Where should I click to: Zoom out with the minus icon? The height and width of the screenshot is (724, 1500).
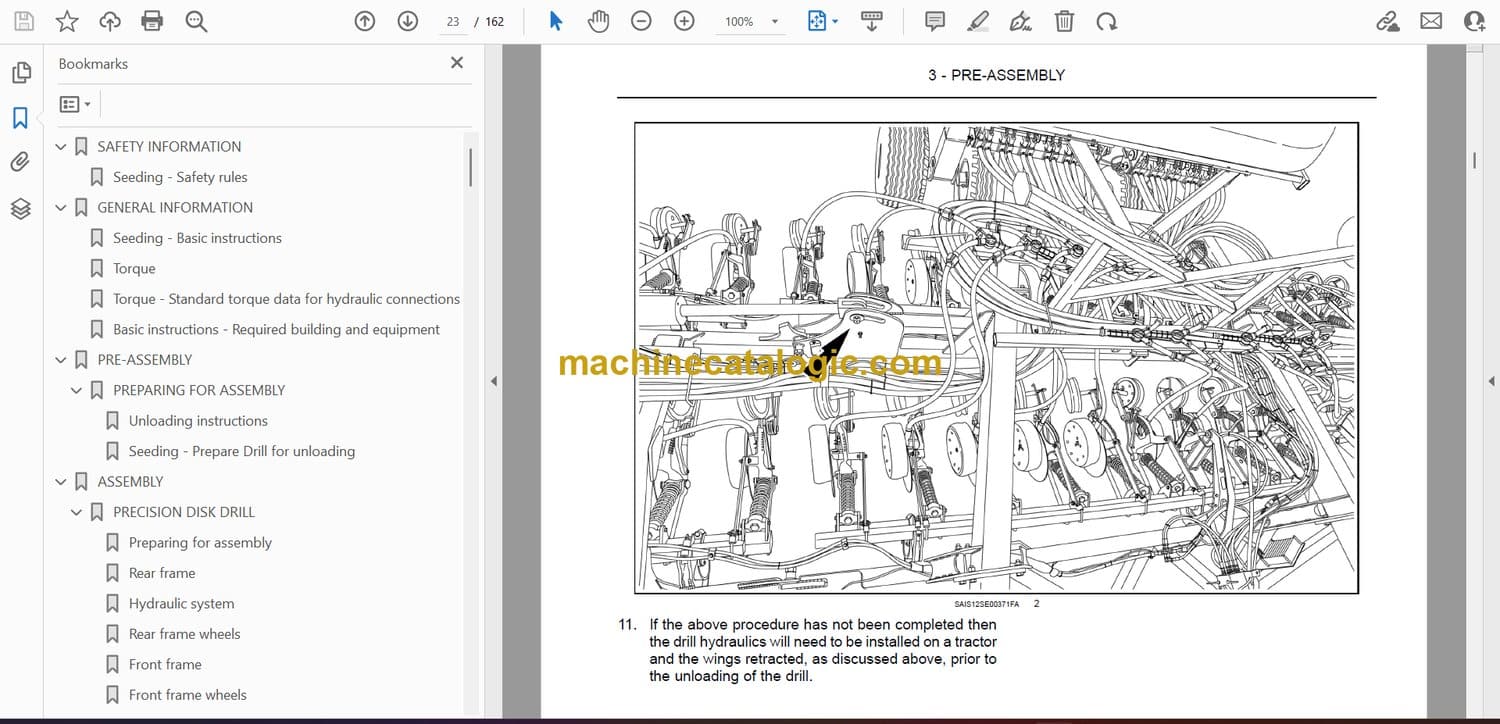pyautogui.click(x=641, y=21)
